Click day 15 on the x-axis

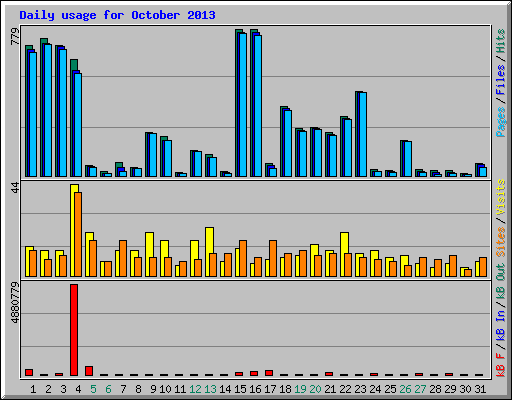tap(240, 389)
